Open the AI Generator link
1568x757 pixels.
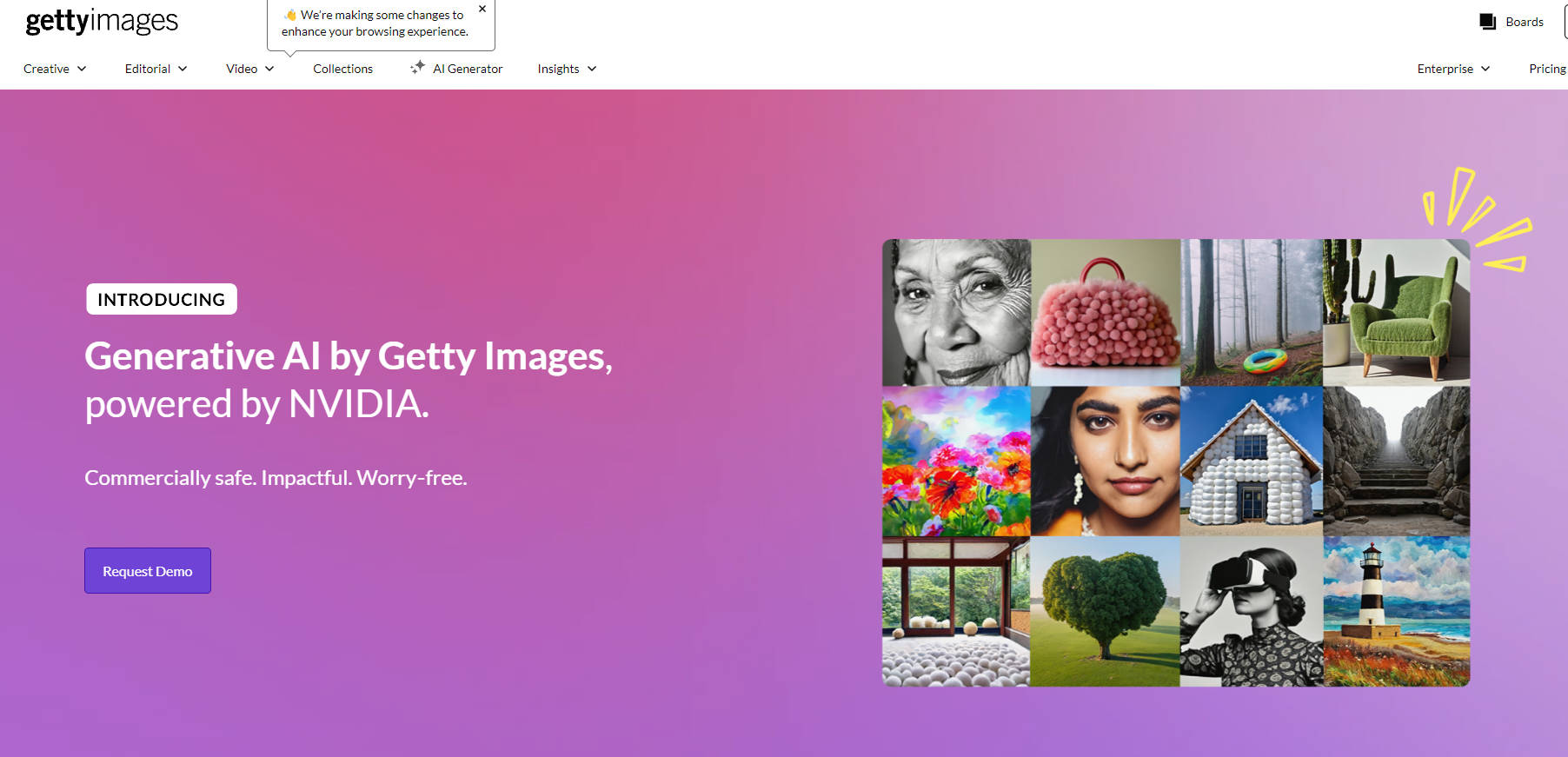pyautogui.click(x=468, y=69)
